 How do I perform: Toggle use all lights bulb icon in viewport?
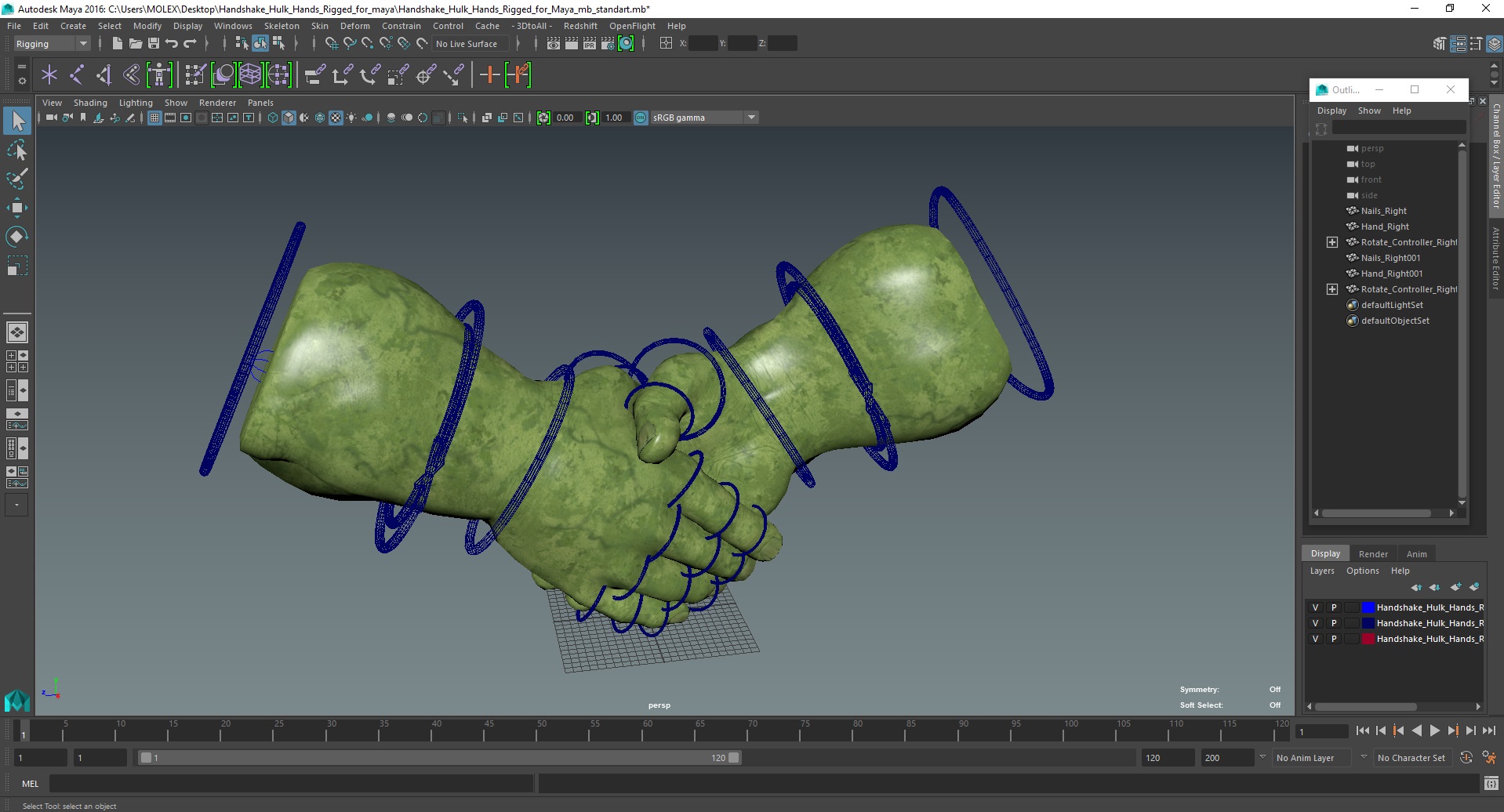[351, 118]
